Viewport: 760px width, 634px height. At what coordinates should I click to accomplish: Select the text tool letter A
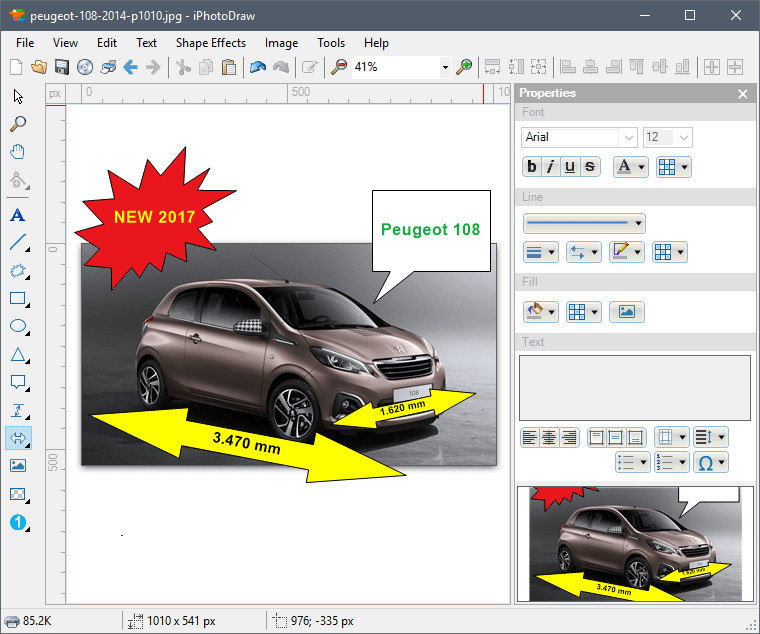18,215
